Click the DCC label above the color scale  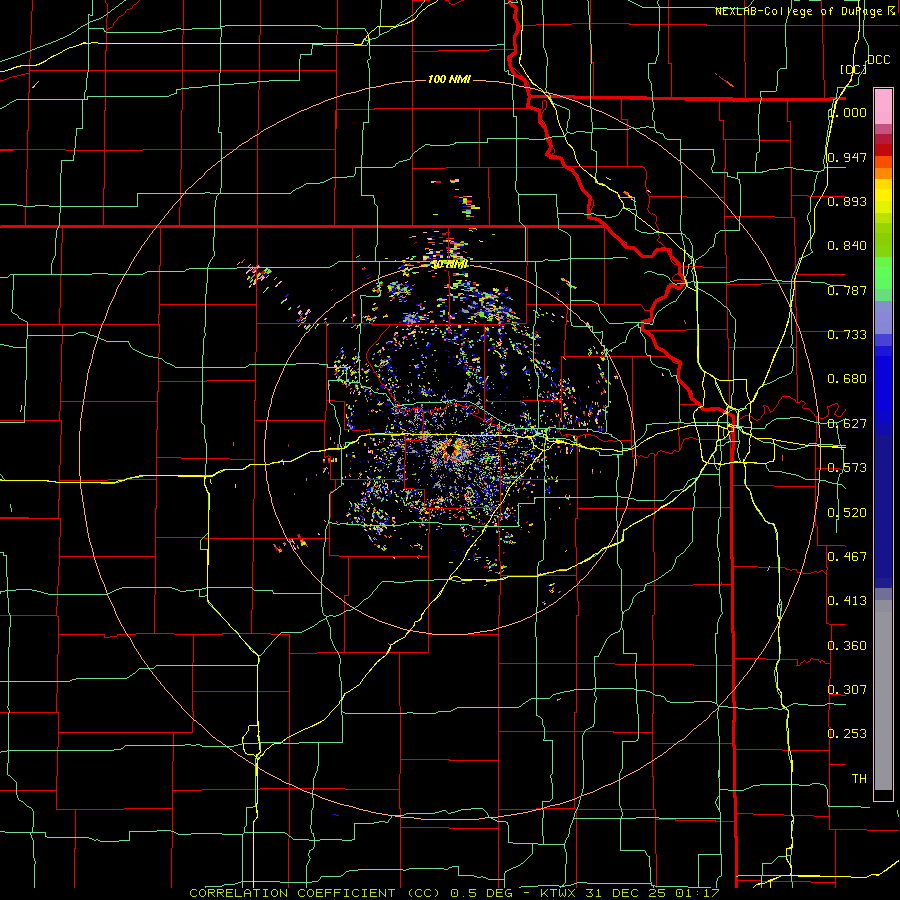879,60
